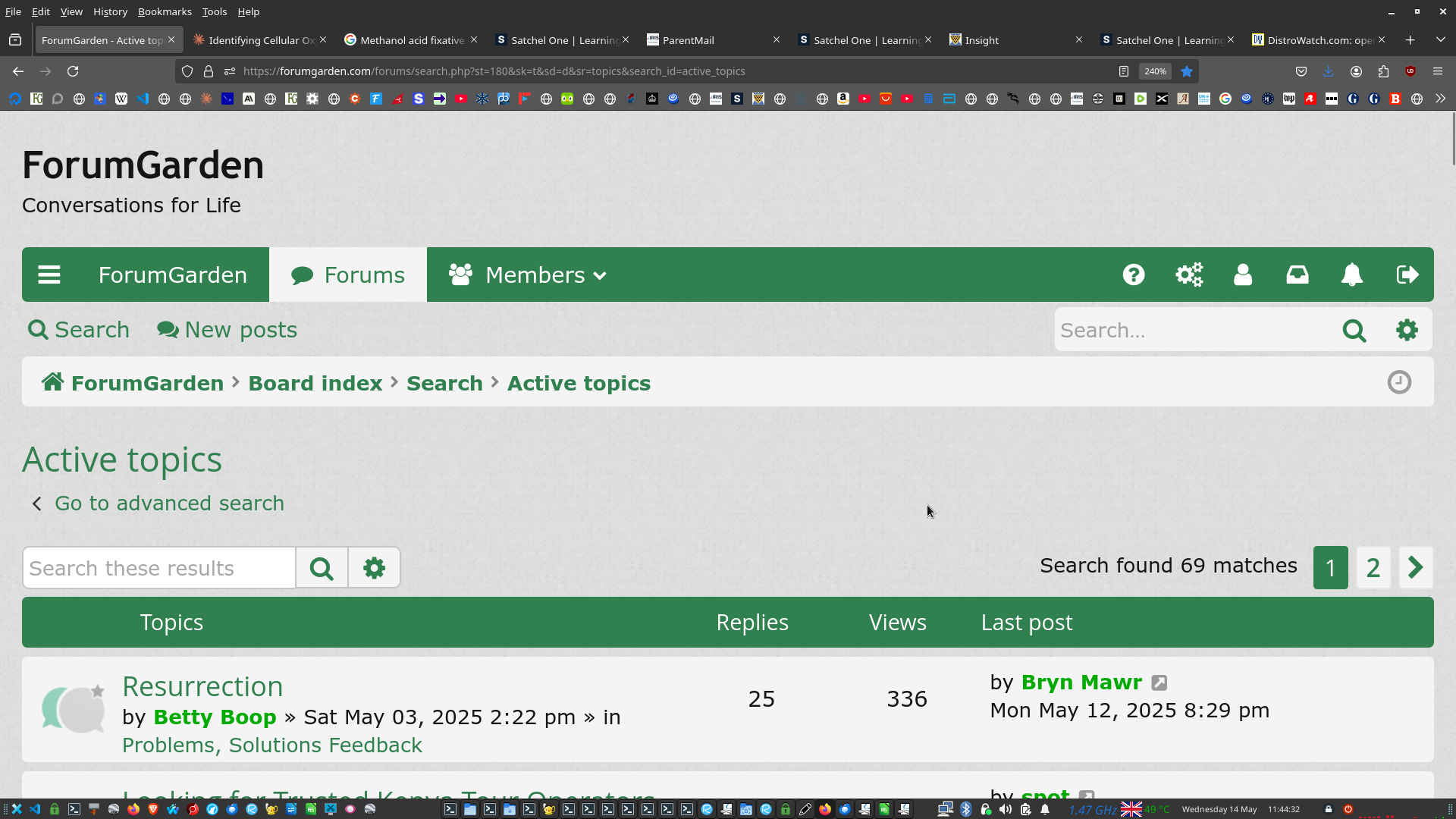Open the Bookmarks menu
Screen dimensions: 1456x819
pyautogui.click(x=165, y=11)
